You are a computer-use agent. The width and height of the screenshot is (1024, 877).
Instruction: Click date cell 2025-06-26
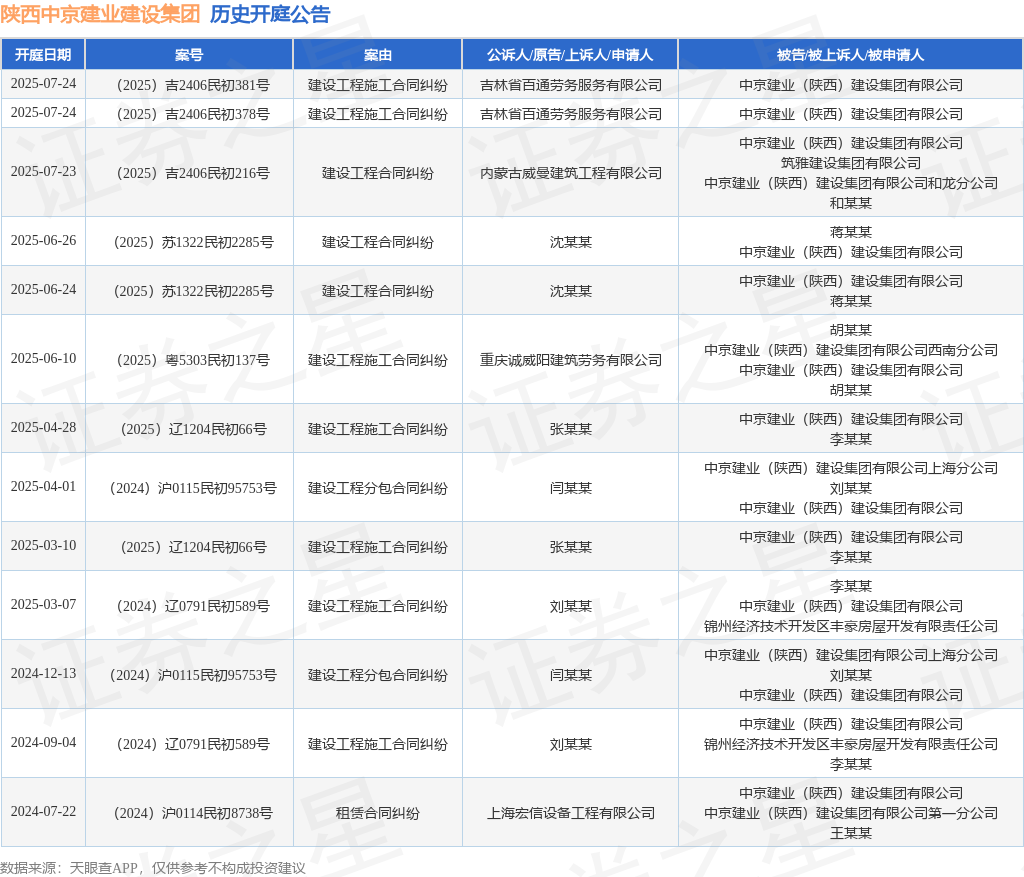click(x=43, y=241)
